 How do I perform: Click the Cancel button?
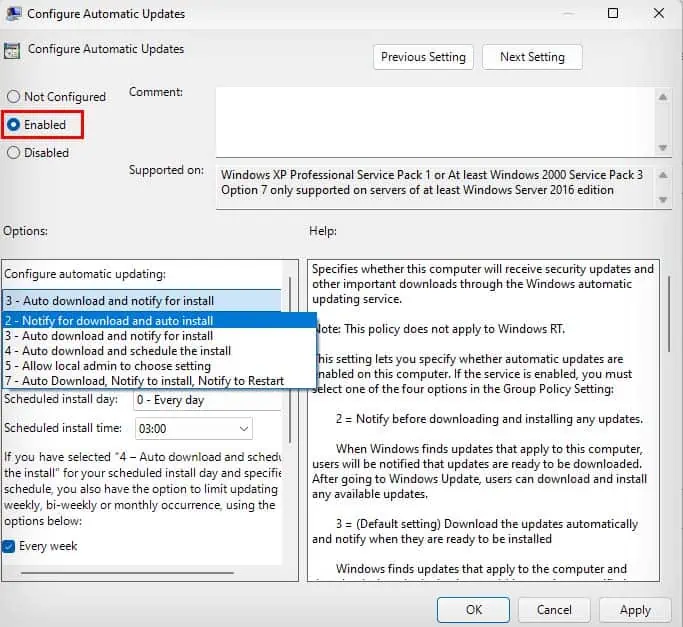tap(554, 610)
